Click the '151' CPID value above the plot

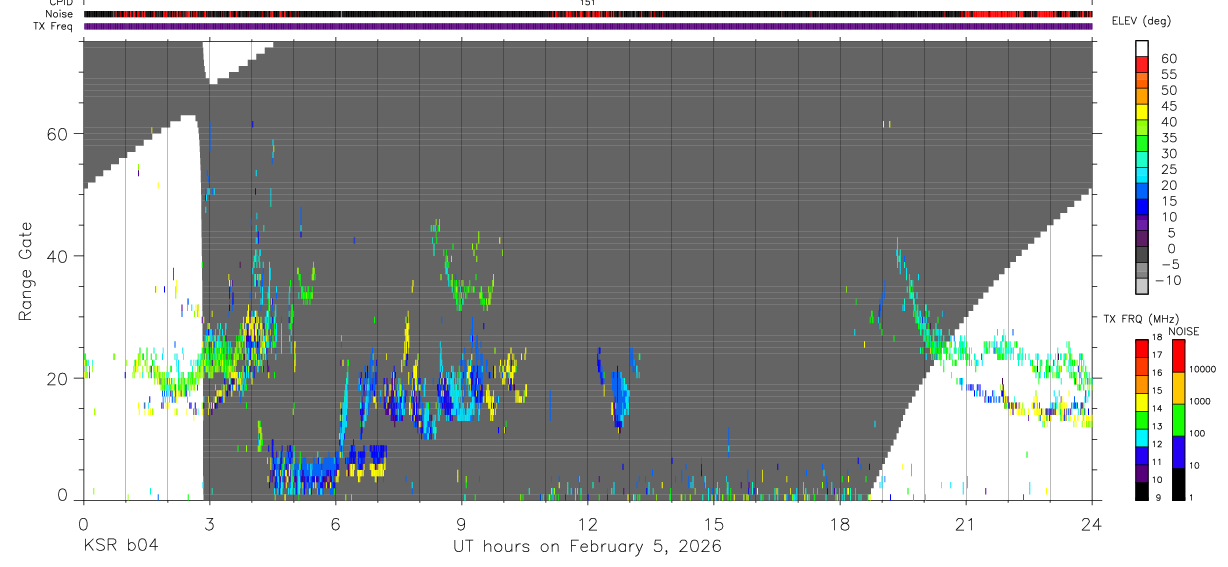pyautogui.click(x=588, y=3)
